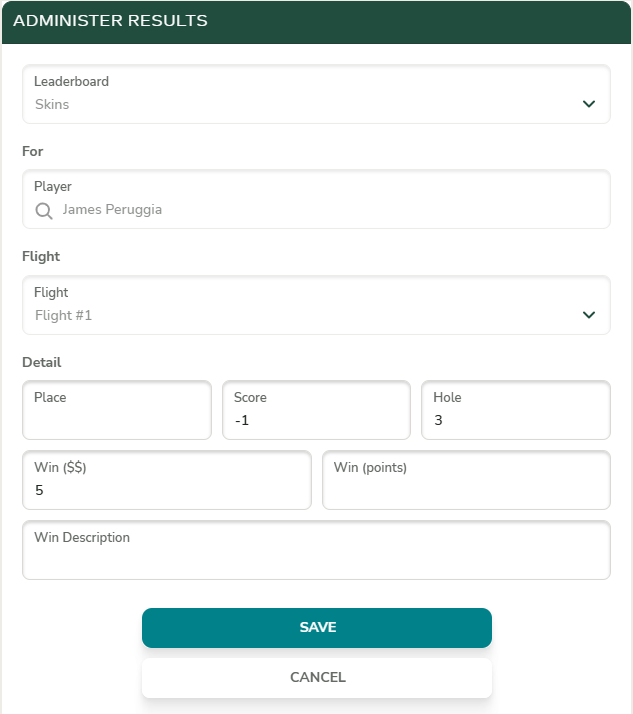633x714 pixels.
Task: Click the Administer Results header title
Action: (111, 21)
